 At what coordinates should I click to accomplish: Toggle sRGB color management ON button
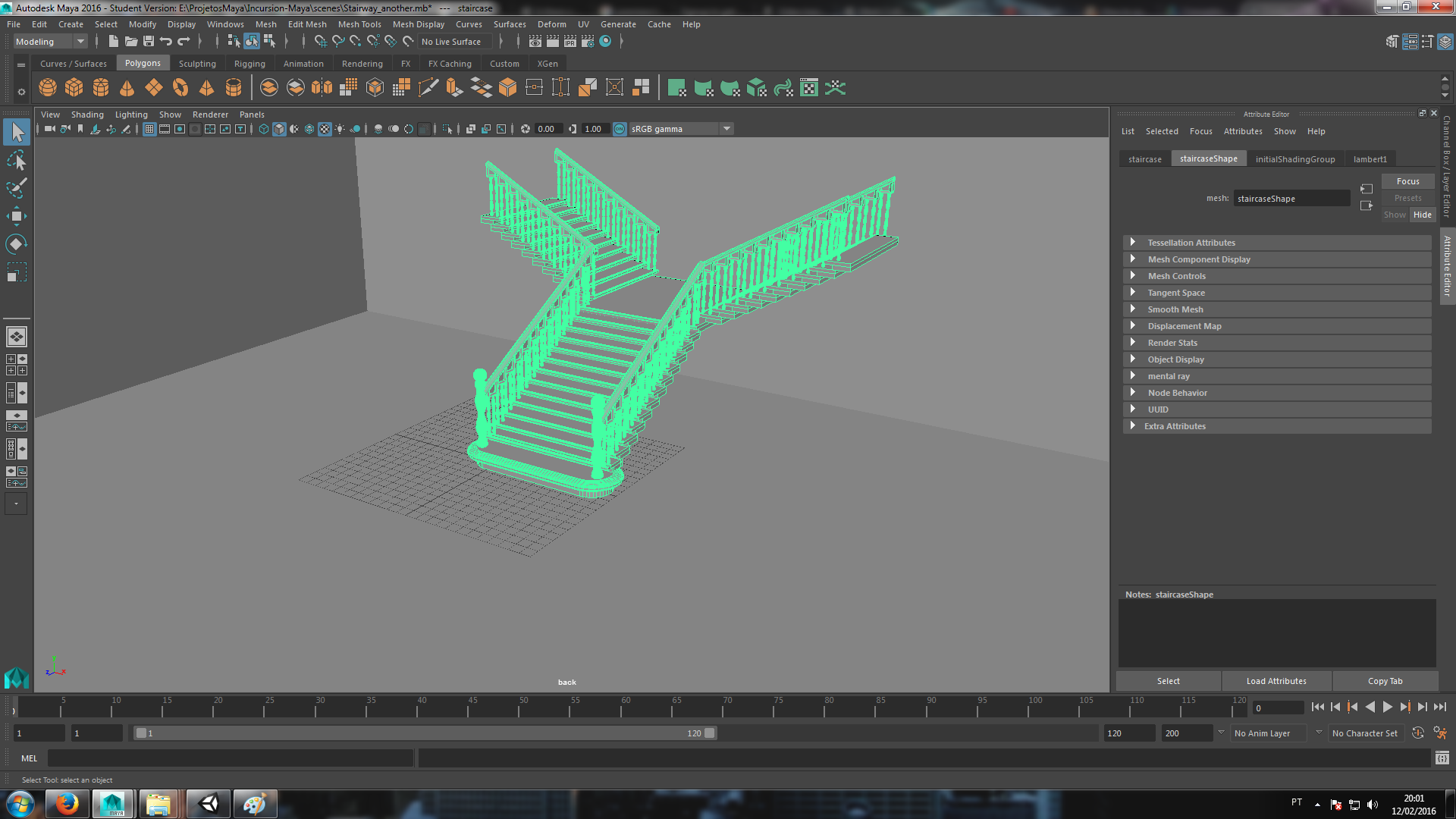(620, 129)
